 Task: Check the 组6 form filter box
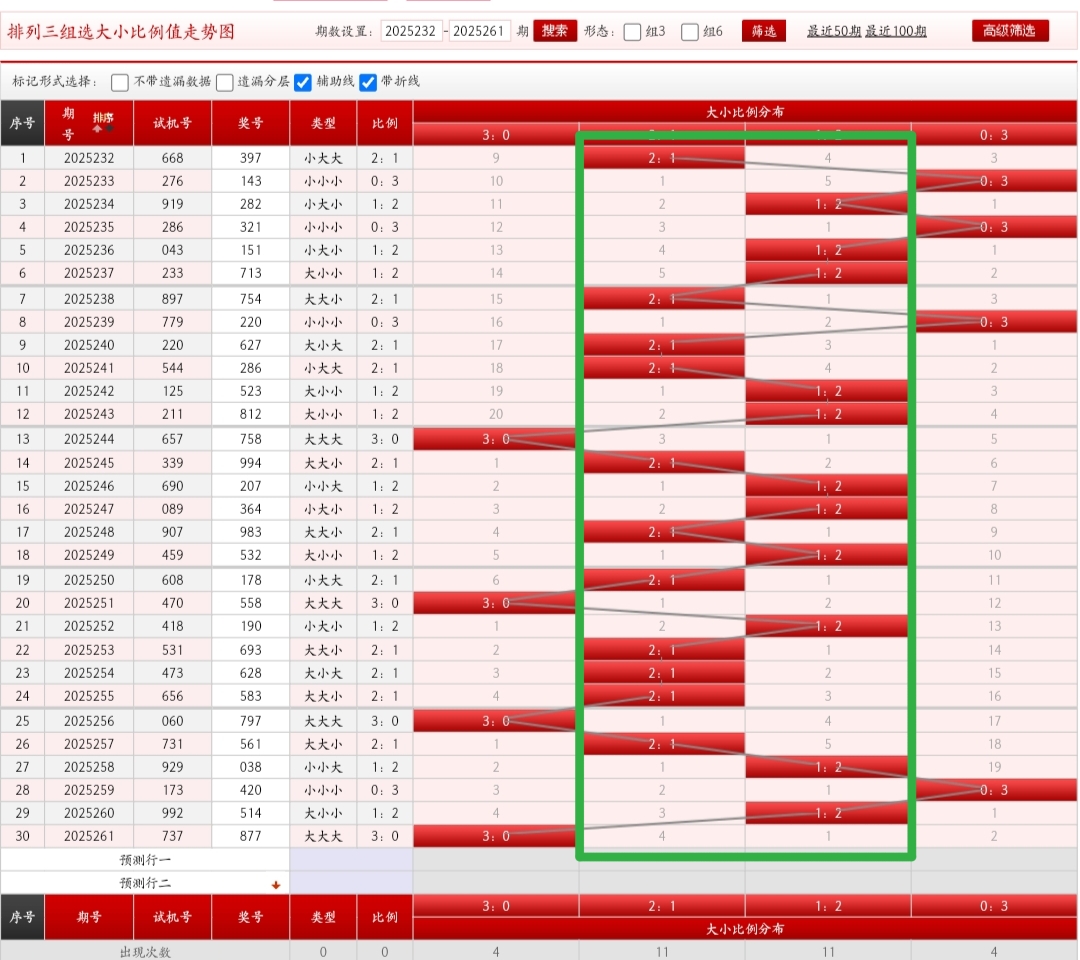pyautogui.click(x=690, y=32)
